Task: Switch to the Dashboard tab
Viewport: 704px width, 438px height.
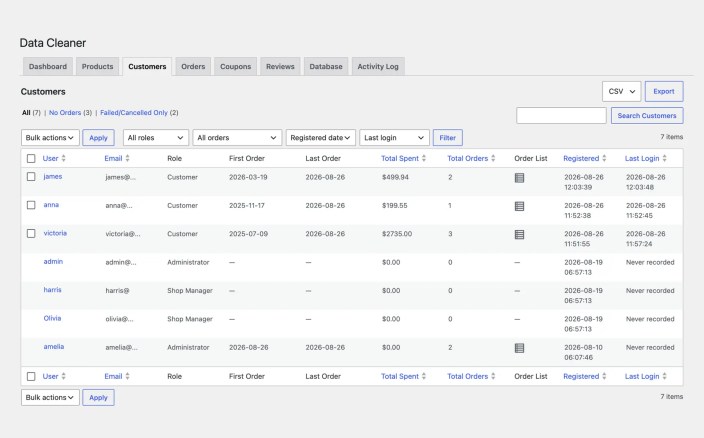Action: [x=48, y=66]
